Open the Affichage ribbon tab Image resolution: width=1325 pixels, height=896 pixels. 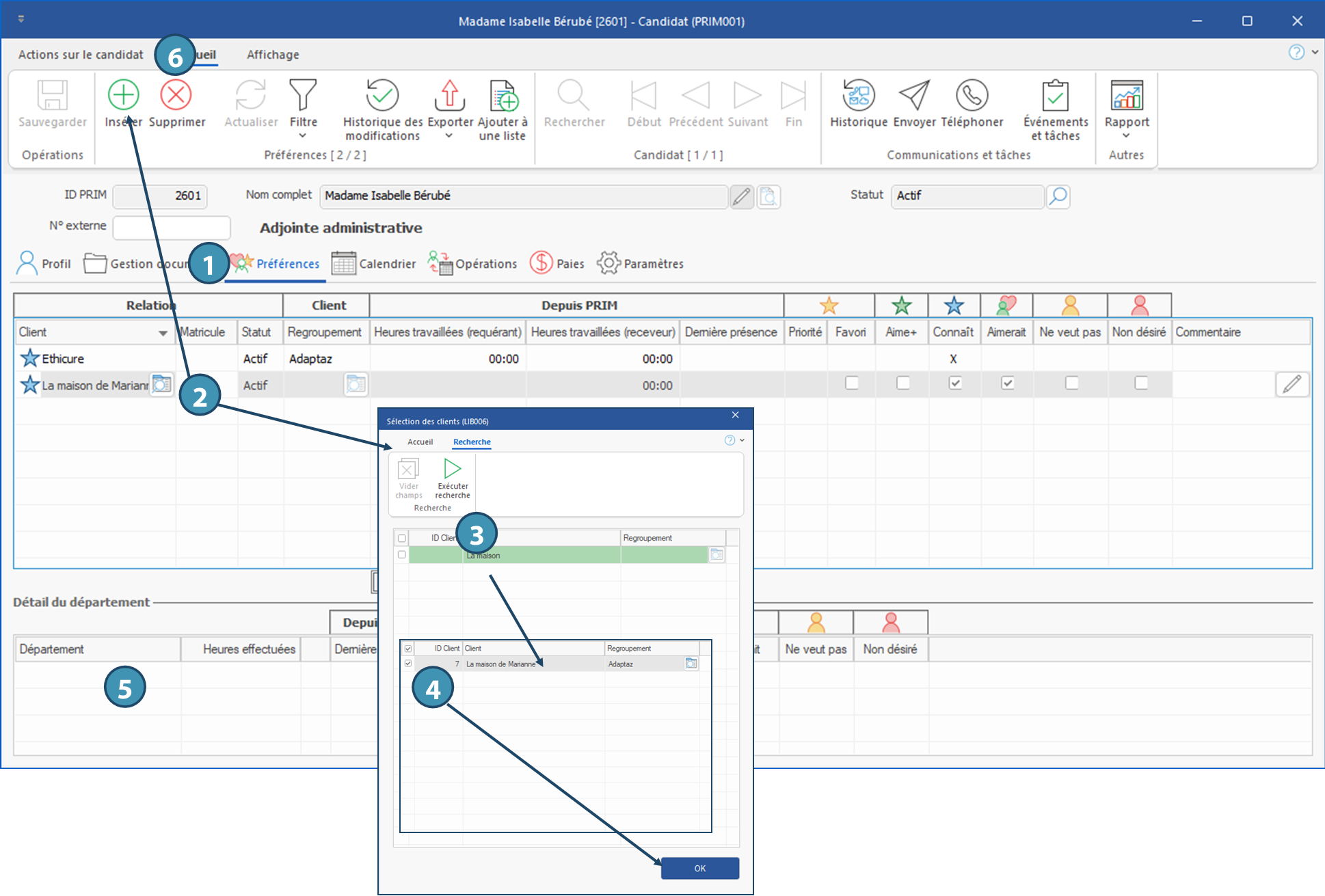[x=273, y=55]
